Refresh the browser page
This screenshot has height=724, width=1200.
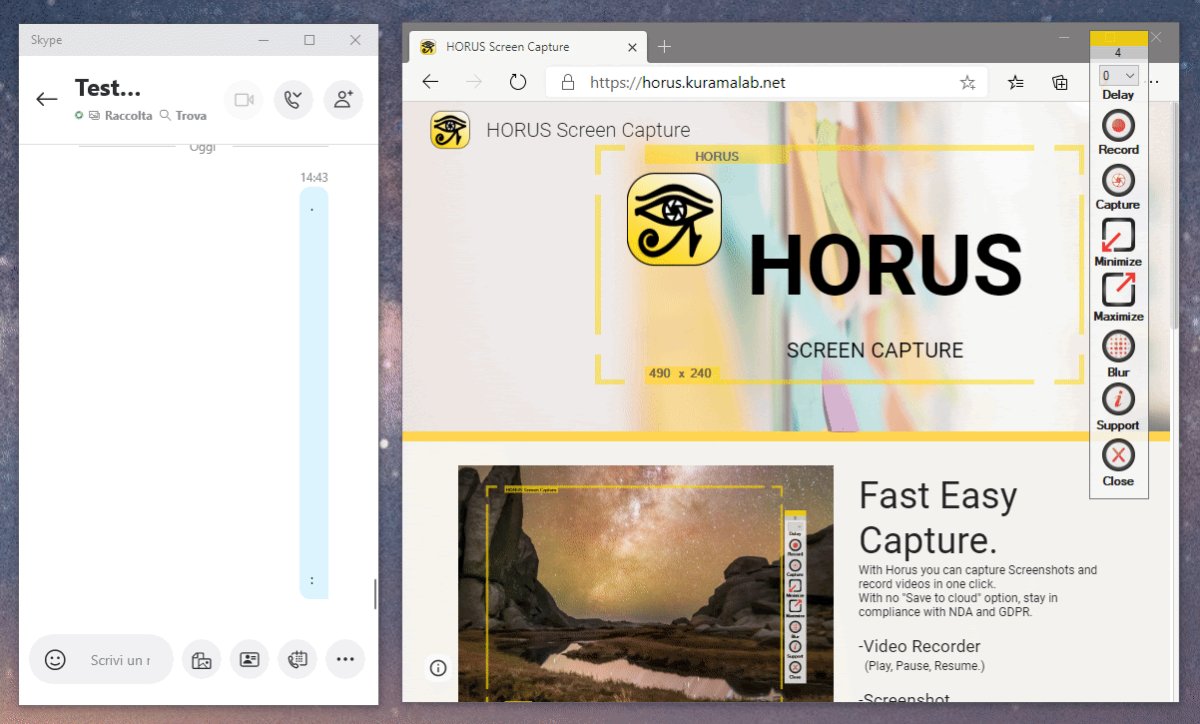click(x=518, y=82)
